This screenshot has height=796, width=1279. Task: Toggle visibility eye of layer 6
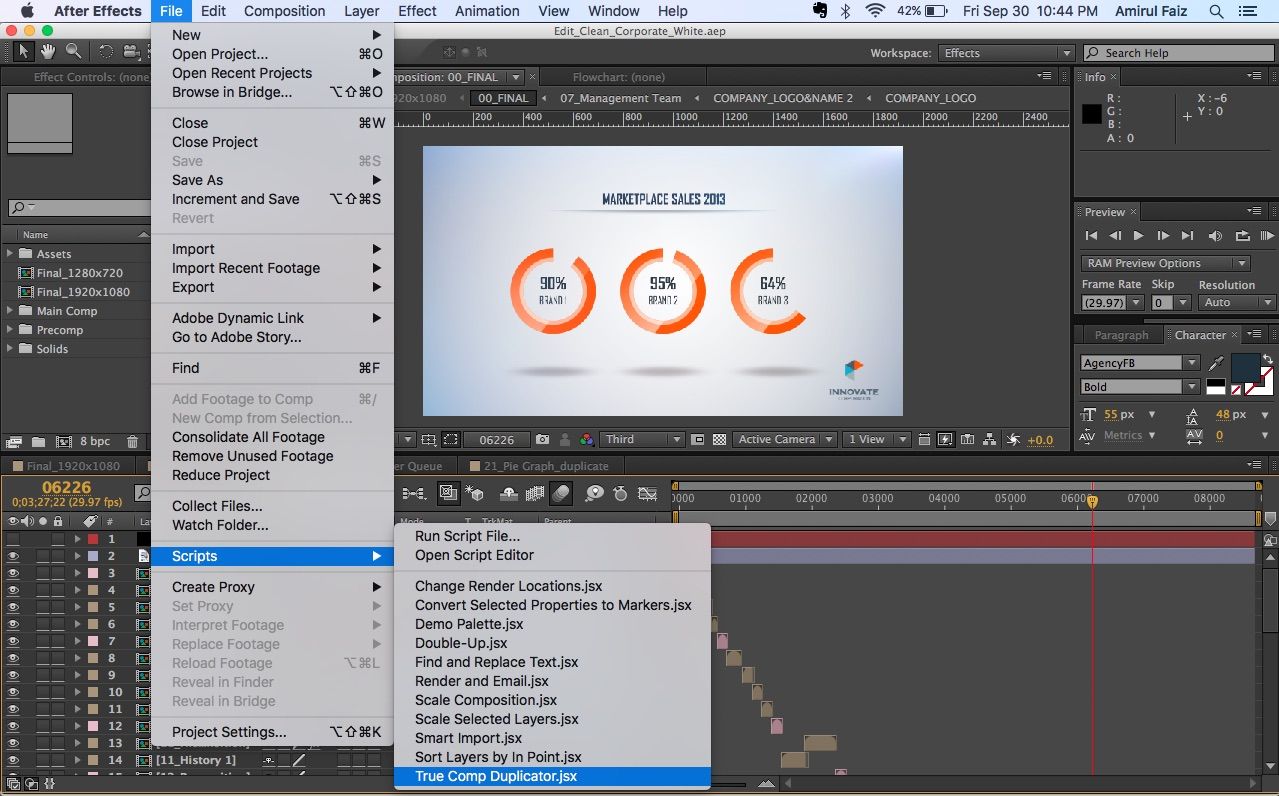pos(14,624)
